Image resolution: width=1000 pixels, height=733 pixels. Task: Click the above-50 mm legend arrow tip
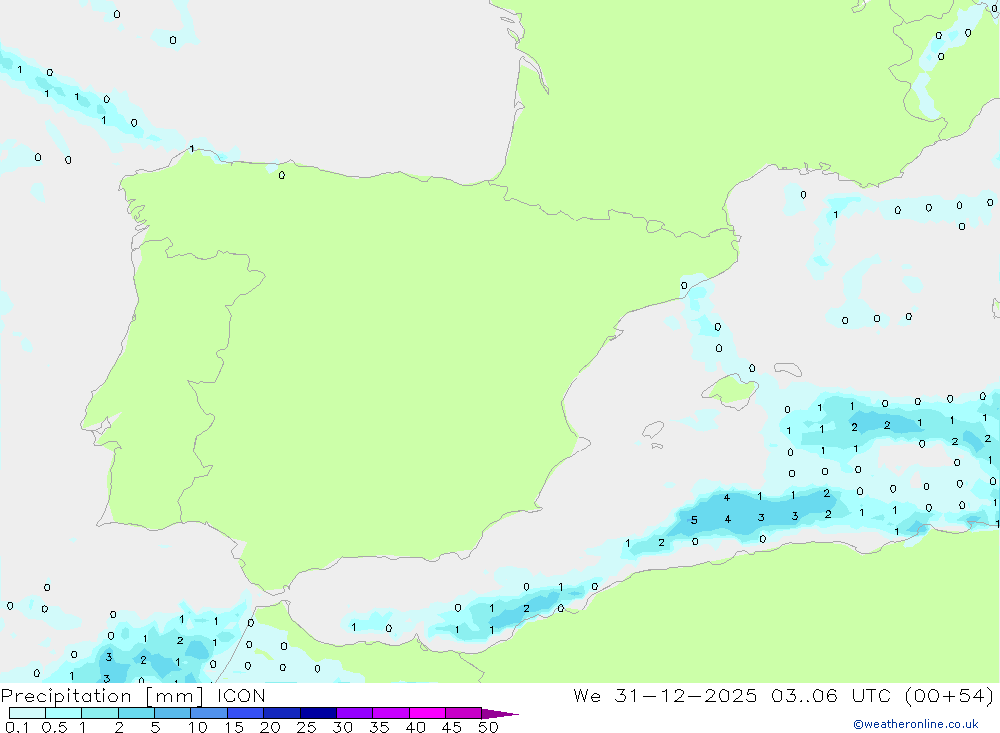pos(500,714)
